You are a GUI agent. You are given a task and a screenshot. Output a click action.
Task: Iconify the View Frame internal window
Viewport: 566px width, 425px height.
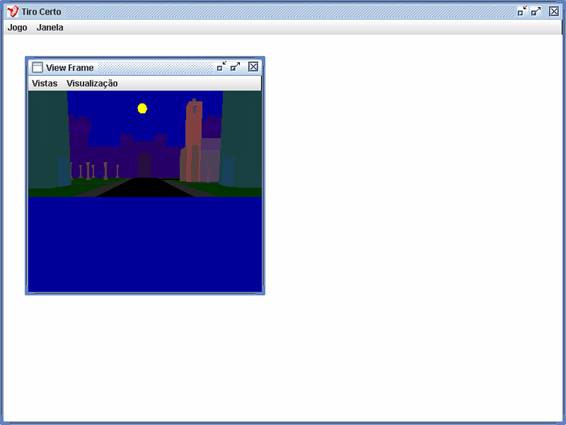tap(221, 66)
